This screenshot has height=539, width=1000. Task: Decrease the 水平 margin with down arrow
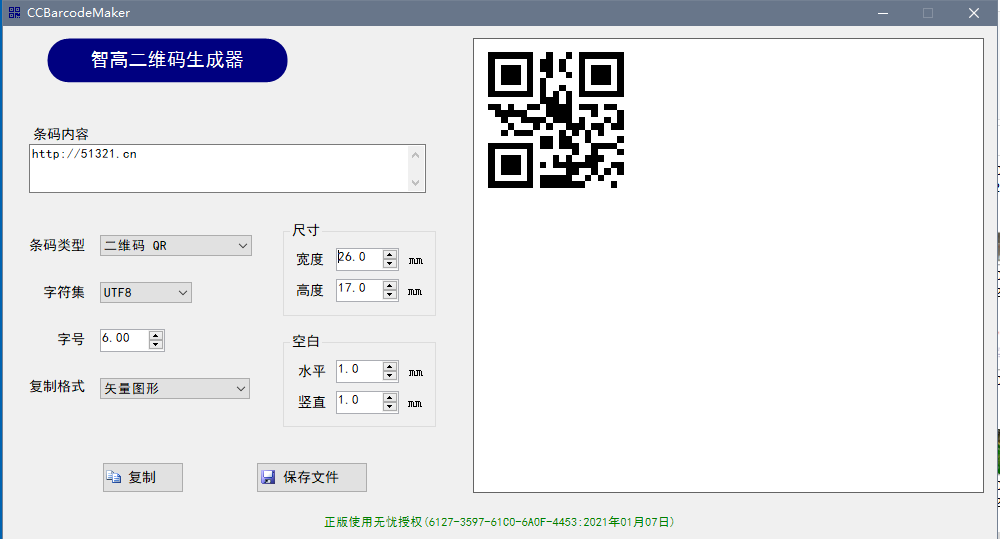pyautogui.click(x=390, y=376)
